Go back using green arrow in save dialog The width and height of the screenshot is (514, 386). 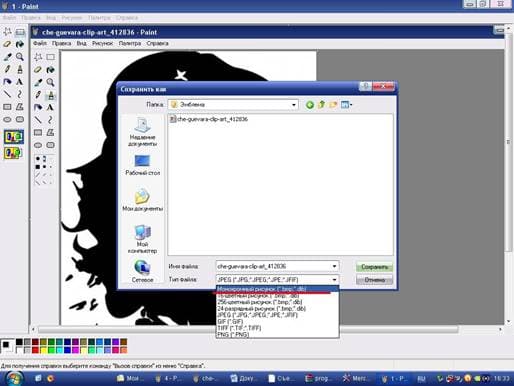[310, 105]
